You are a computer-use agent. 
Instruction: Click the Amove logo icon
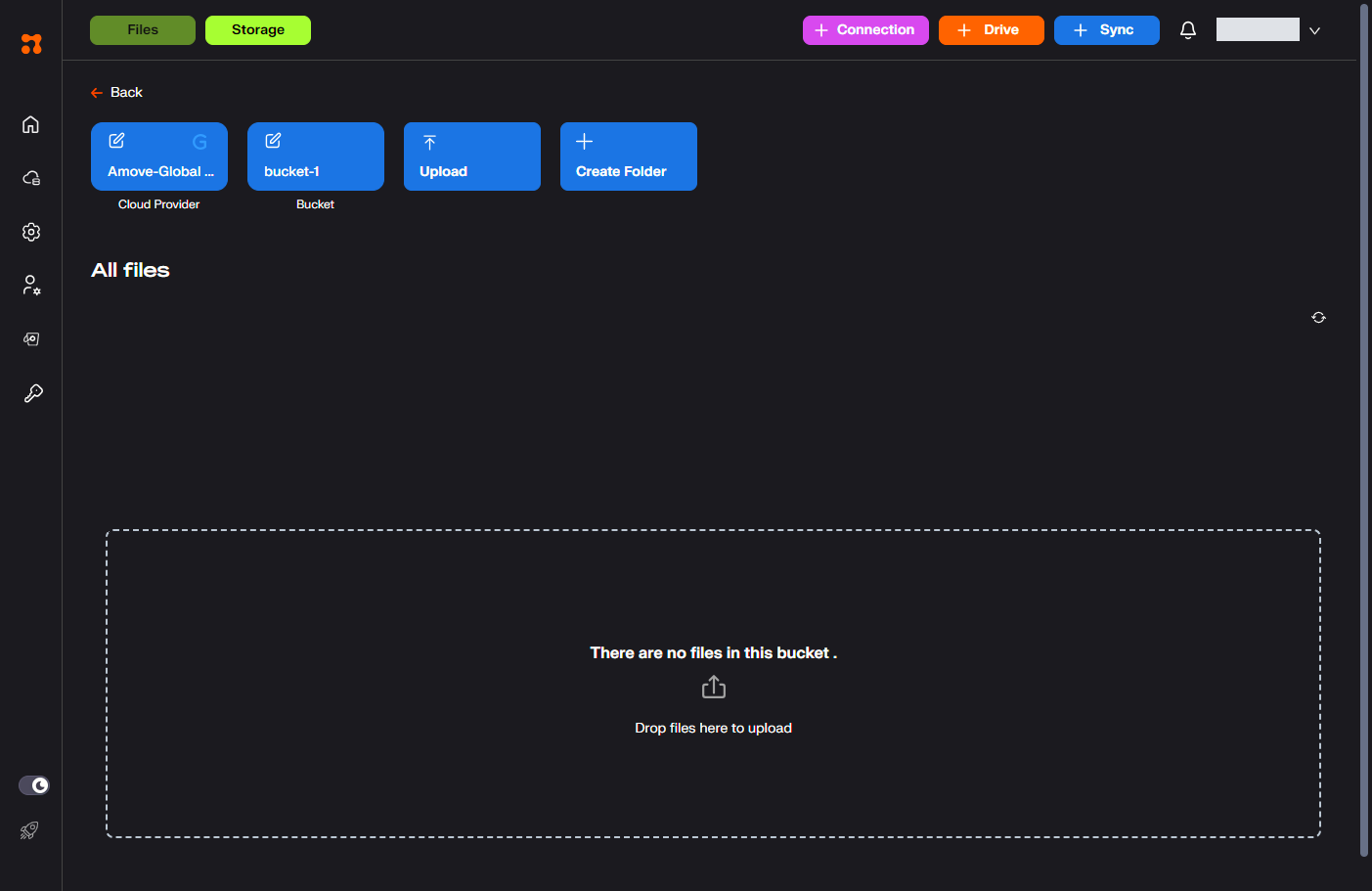click(31, 44)
